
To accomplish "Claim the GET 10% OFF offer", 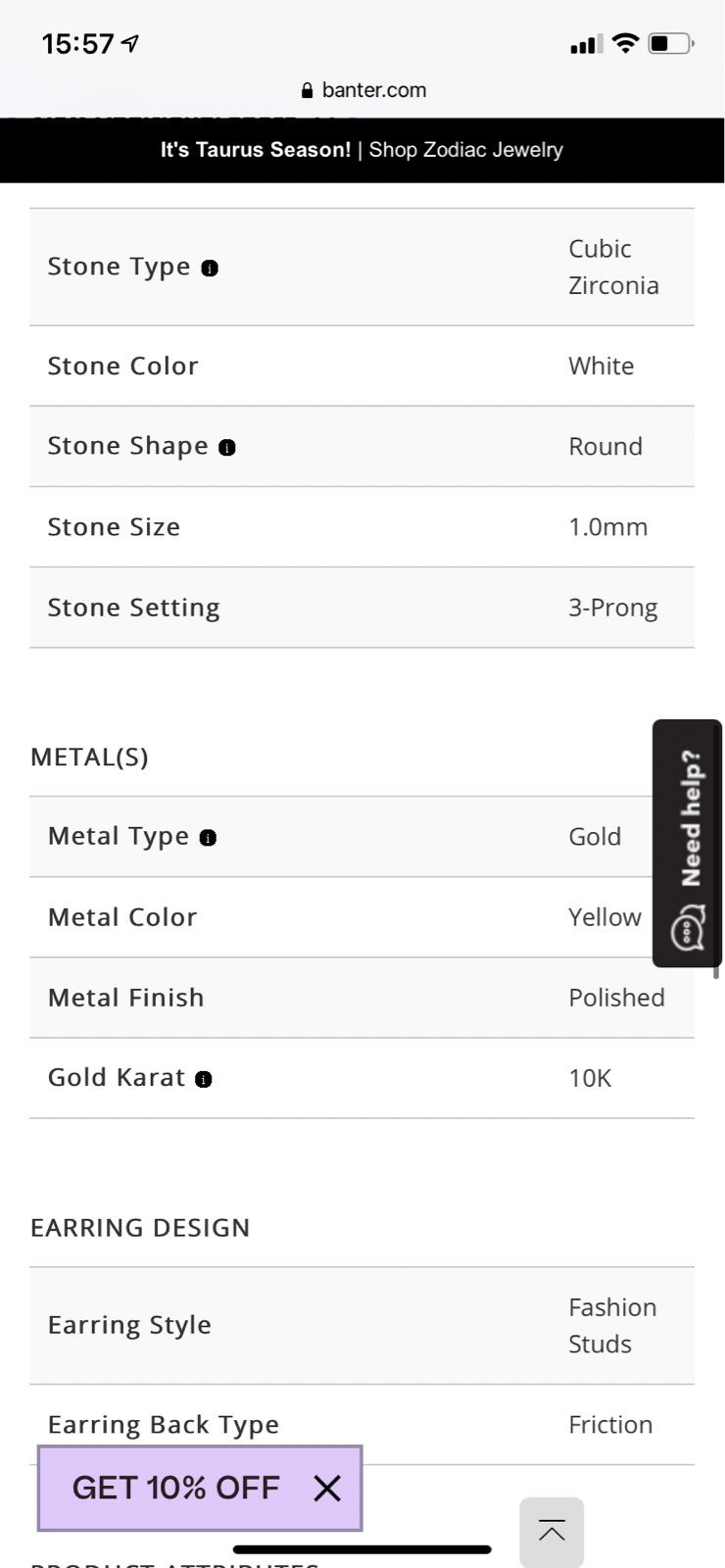I will (x=176, y=1488).
